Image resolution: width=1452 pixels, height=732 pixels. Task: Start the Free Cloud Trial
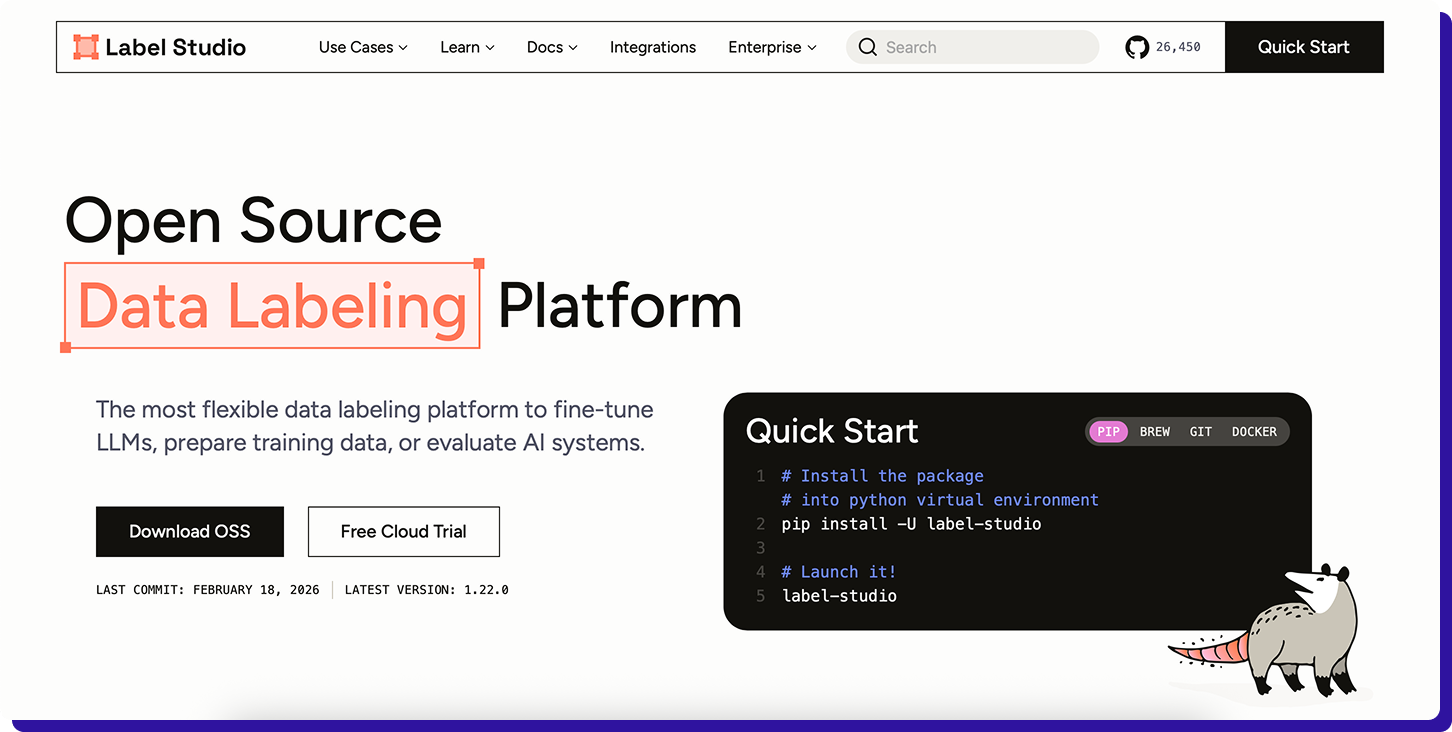tap(404, 532)
